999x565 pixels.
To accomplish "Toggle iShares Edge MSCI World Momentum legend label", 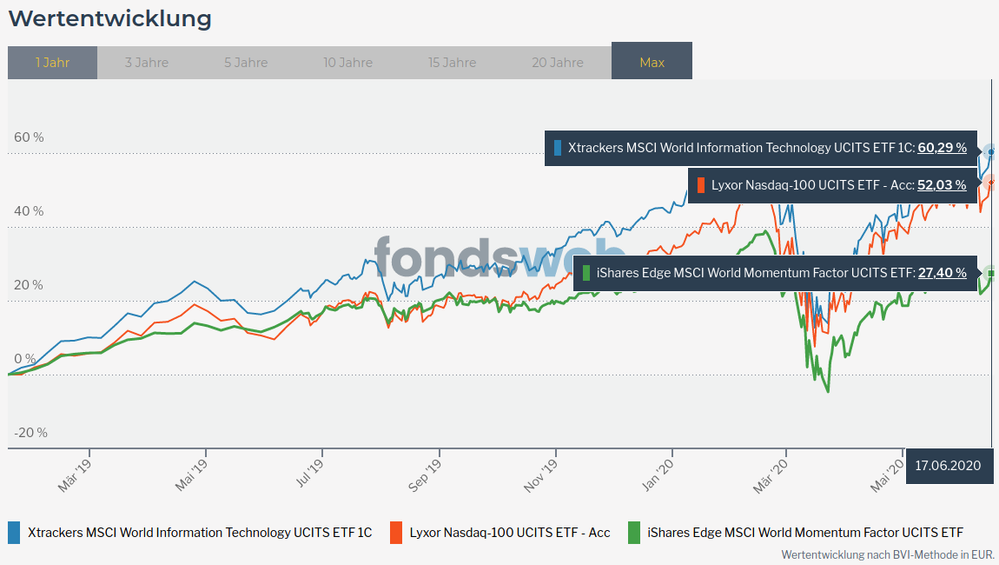I will click(x=809, y=532).
